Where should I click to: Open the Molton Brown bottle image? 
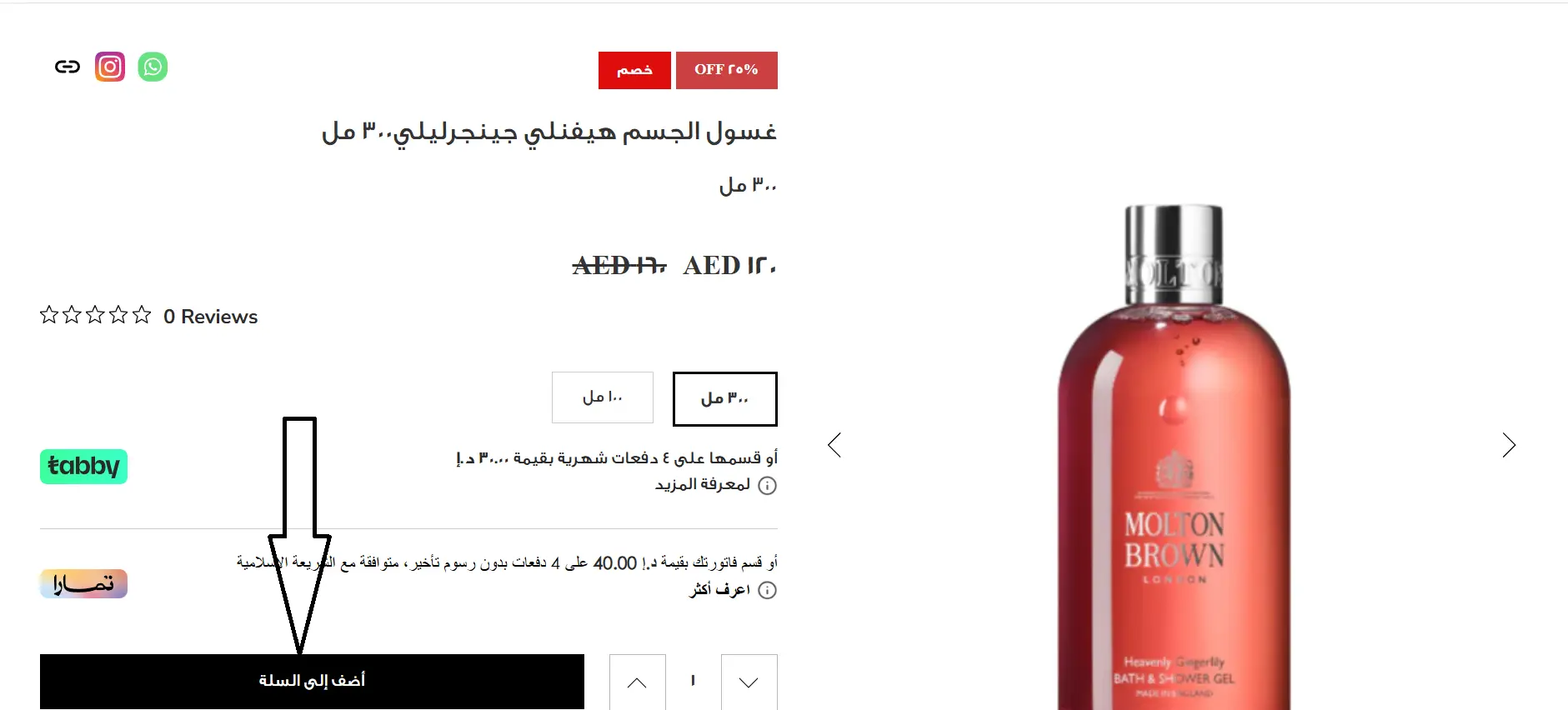[x=1174, y=457]
